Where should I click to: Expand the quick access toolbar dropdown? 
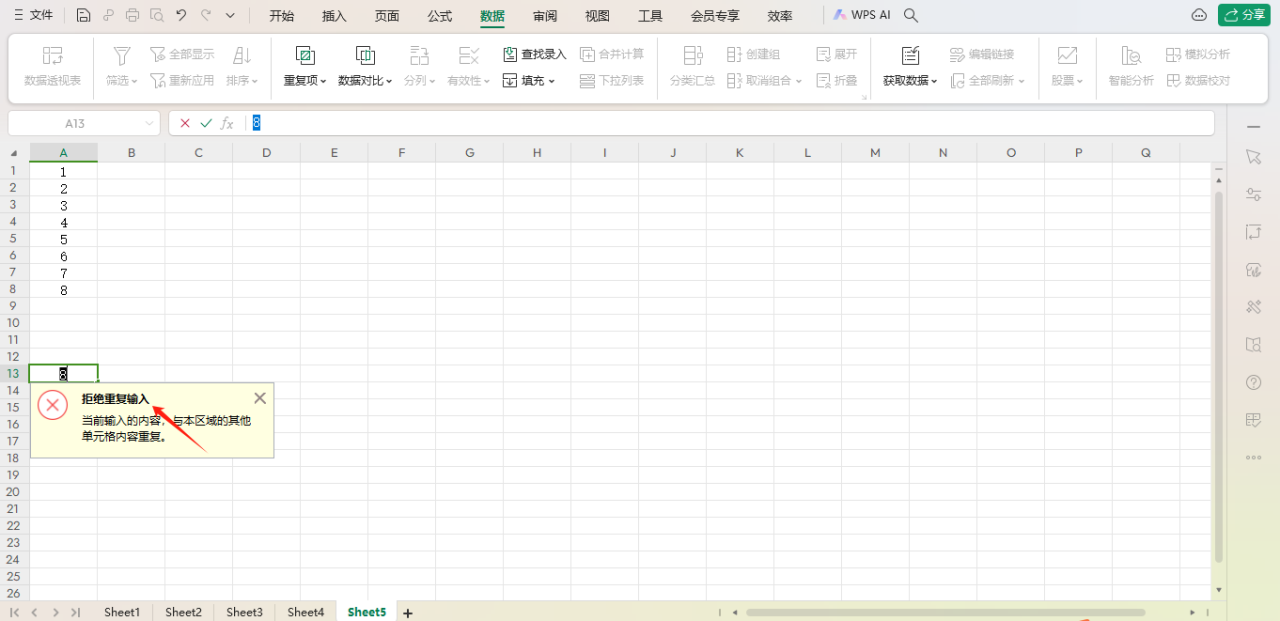click(x=231, y=16)
